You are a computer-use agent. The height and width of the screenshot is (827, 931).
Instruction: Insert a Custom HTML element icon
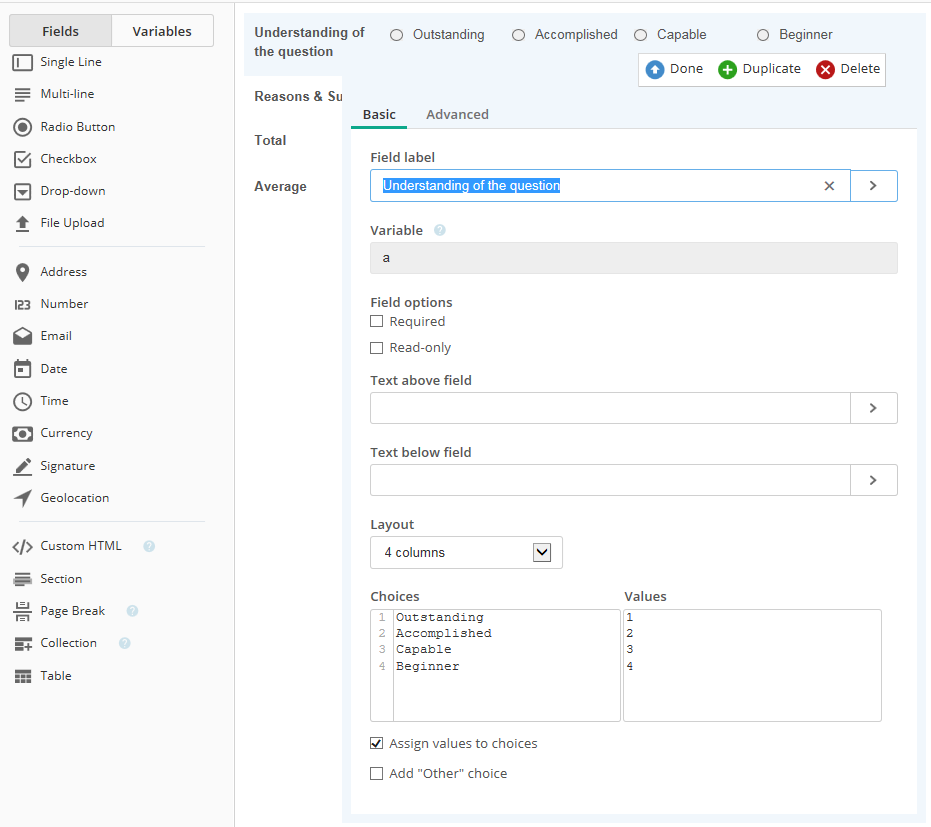23,547
